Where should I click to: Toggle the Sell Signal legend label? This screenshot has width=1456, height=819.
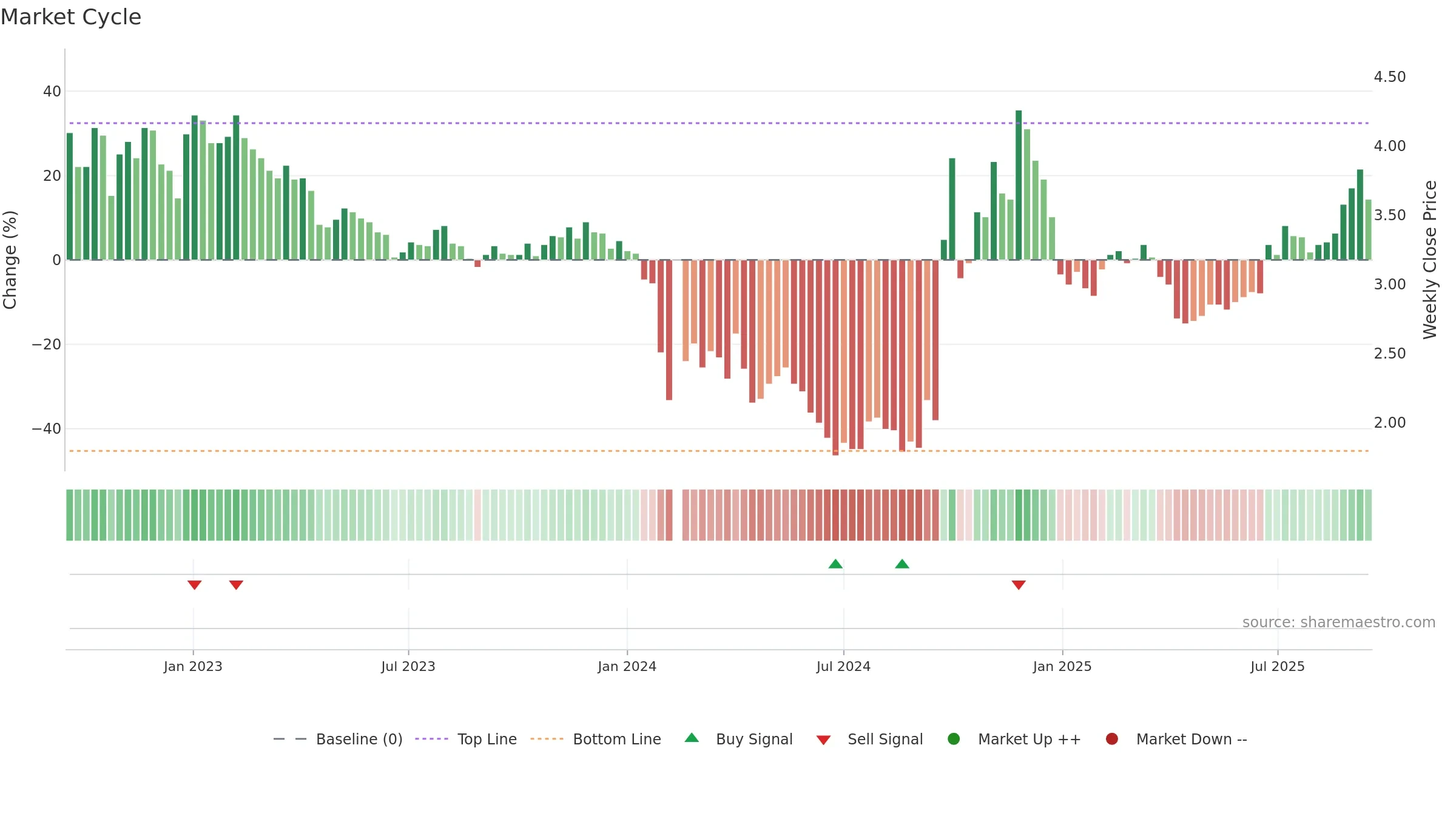(885, 739)
